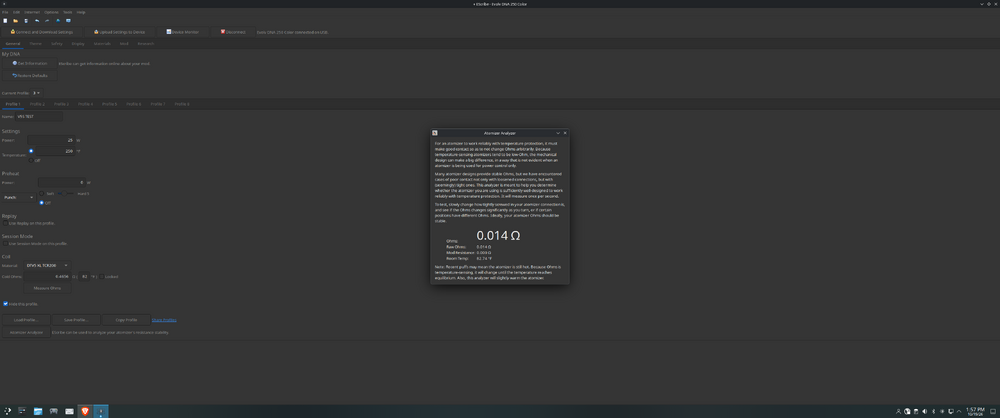Viewport: 1000px width, 418px height.
Task: Click the game controller icon in the taskbar
Action: [x=54, y=412]
